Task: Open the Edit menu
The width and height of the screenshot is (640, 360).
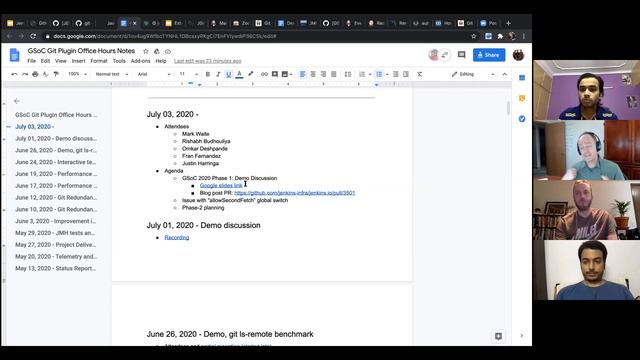Action: coord(45,61)
